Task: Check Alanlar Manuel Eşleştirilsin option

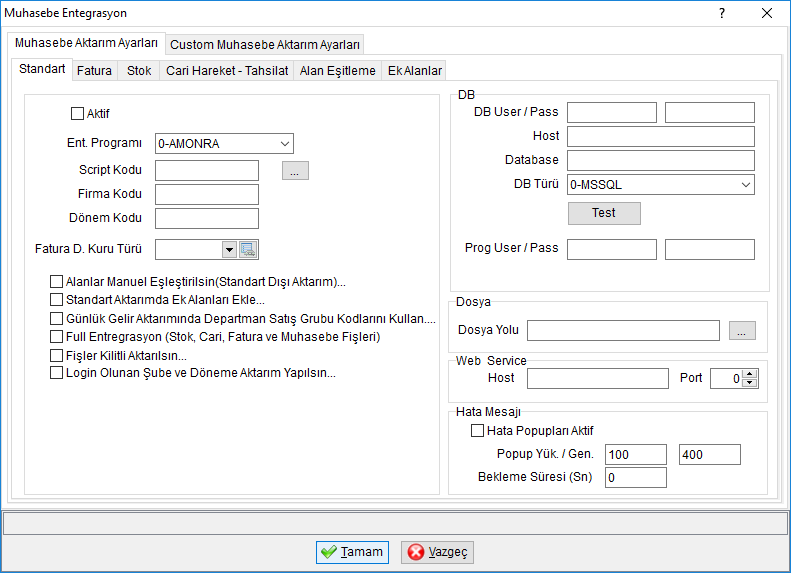Action: (56, 281)
